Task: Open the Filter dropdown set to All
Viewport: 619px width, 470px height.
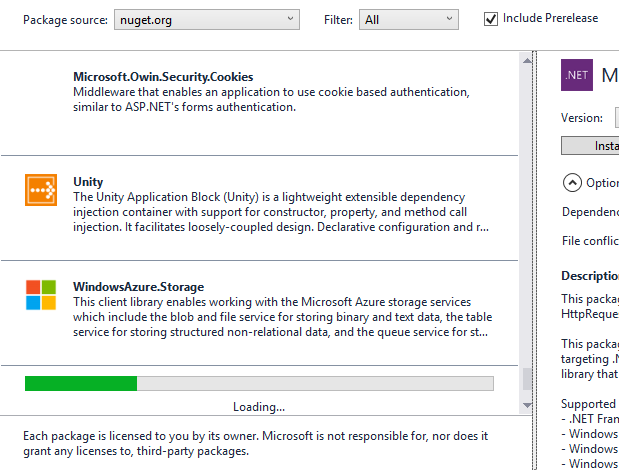Action: tap(409, 20)
